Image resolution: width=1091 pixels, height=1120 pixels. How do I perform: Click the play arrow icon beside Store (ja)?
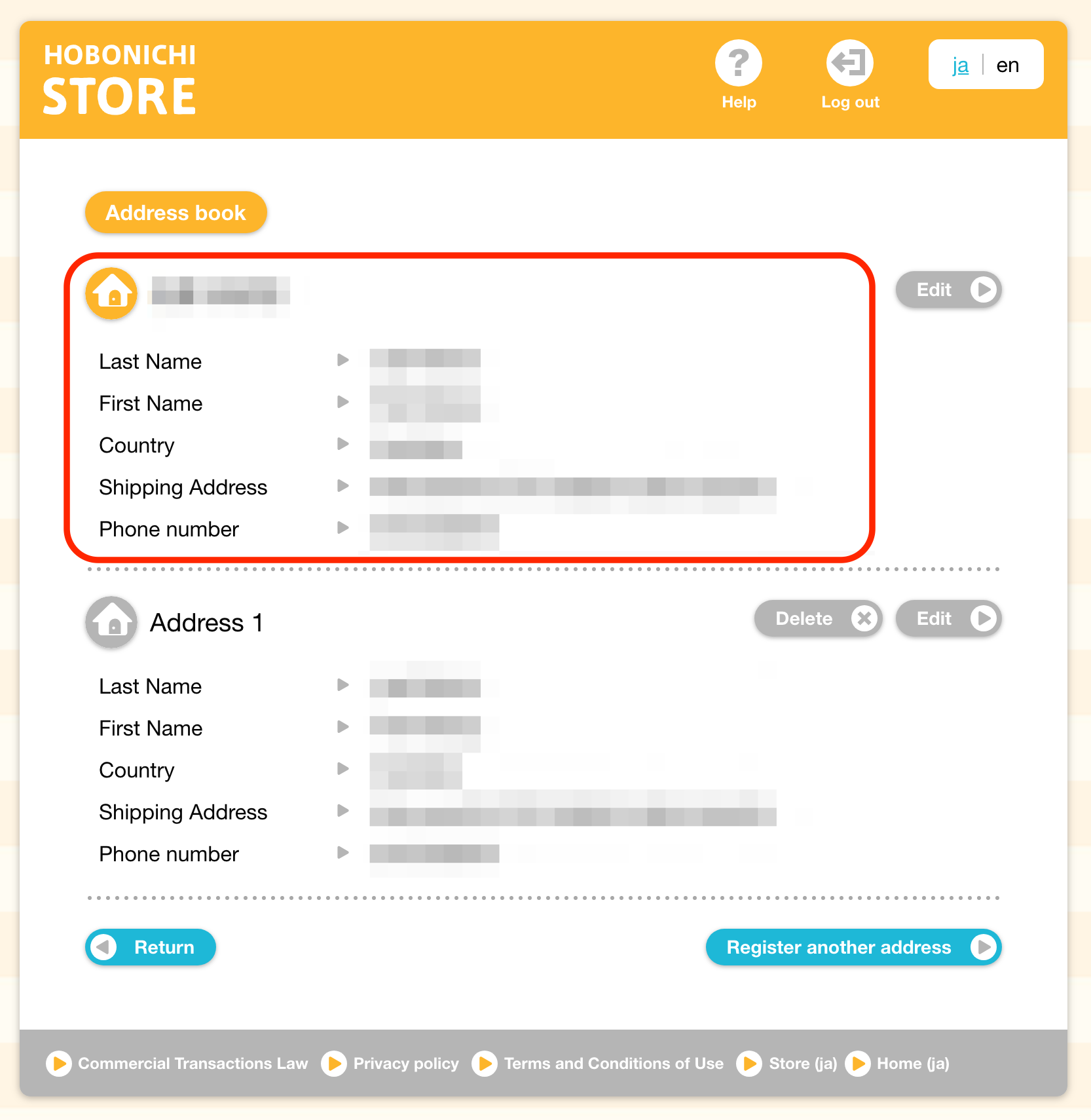coord(749,1063)
